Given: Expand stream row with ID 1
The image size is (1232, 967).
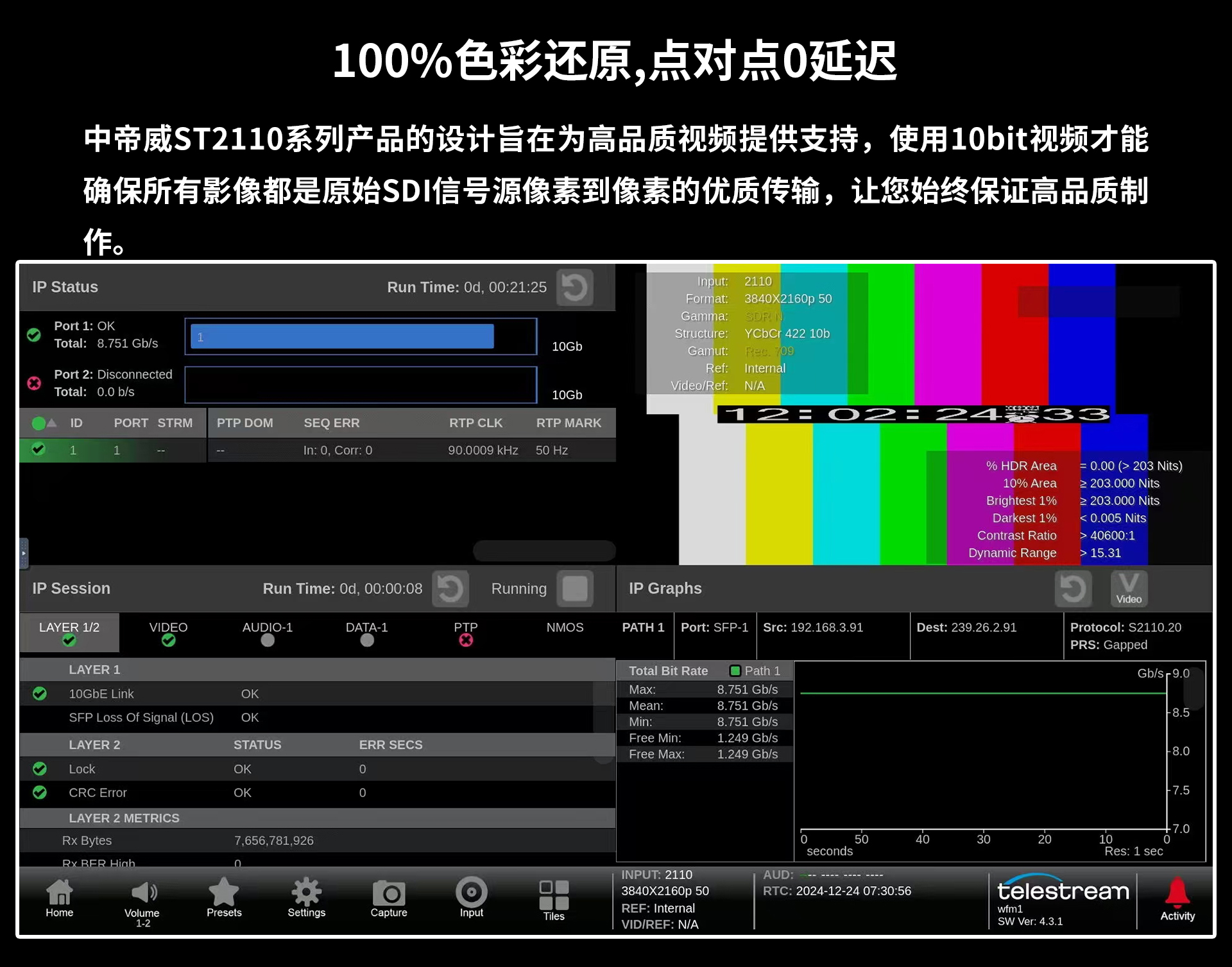Looking at the screenshot, I should (73, 450).
